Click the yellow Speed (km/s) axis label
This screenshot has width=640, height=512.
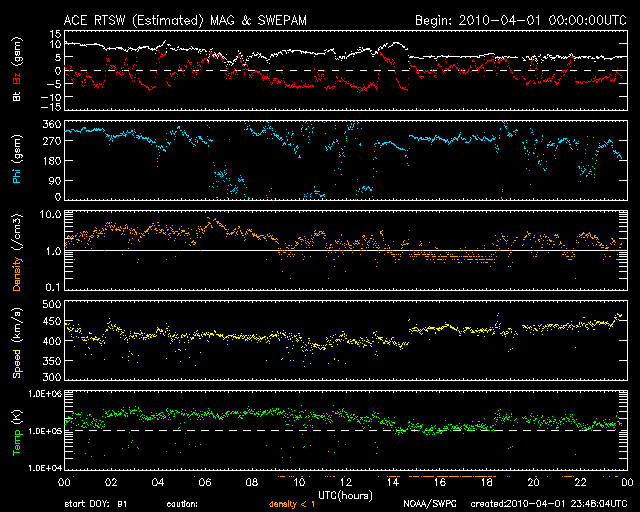(x=17, y=340)
